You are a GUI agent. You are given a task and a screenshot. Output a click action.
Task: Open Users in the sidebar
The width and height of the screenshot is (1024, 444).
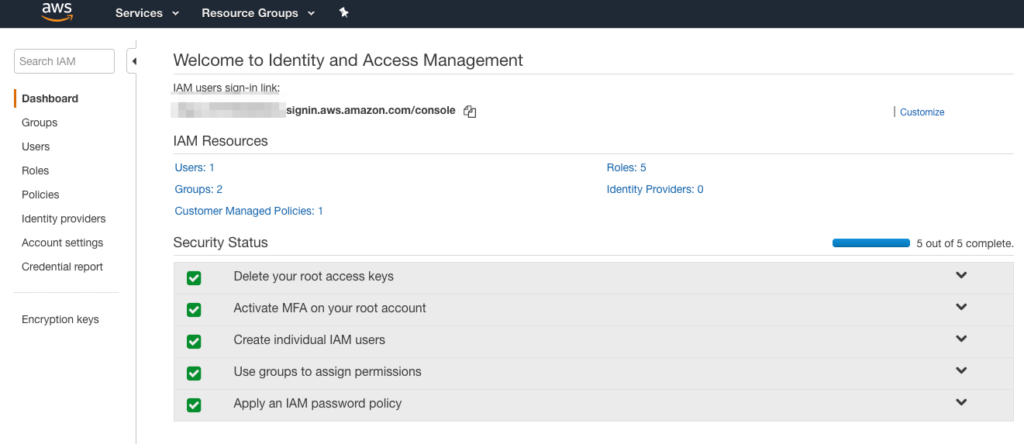pos(36,147)
